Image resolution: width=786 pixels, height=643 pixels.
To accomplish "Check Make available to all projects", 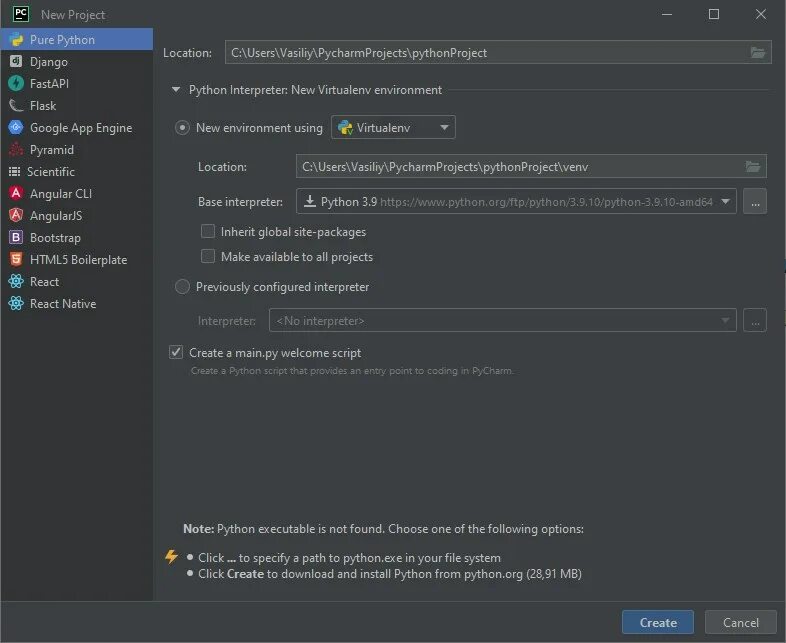I will click(208, 256).
